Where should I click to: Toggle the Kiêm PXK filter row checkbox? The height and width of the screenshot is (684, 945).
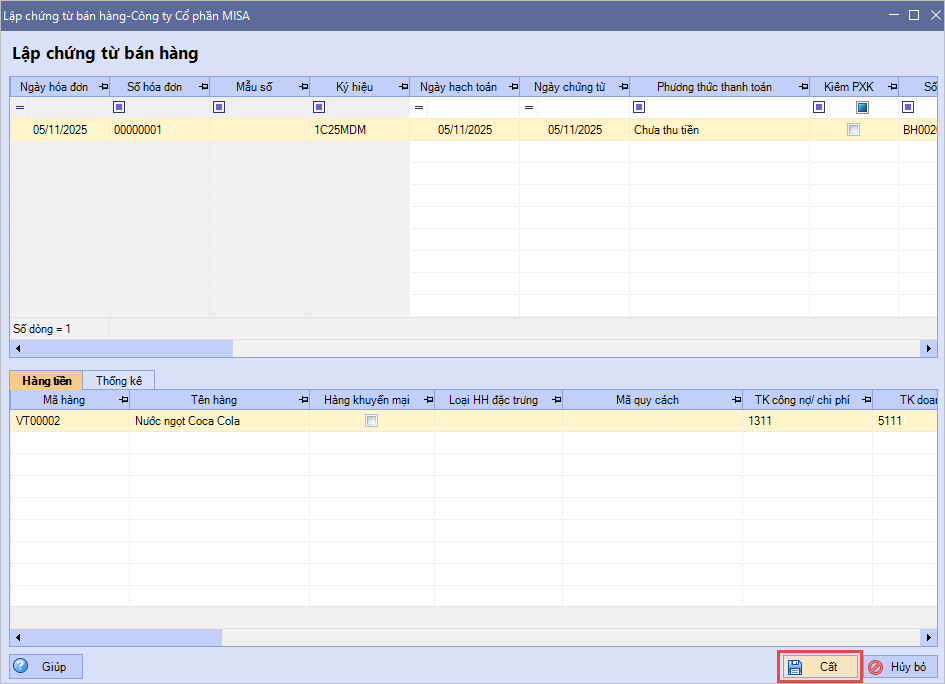click(x=862, y=107)
